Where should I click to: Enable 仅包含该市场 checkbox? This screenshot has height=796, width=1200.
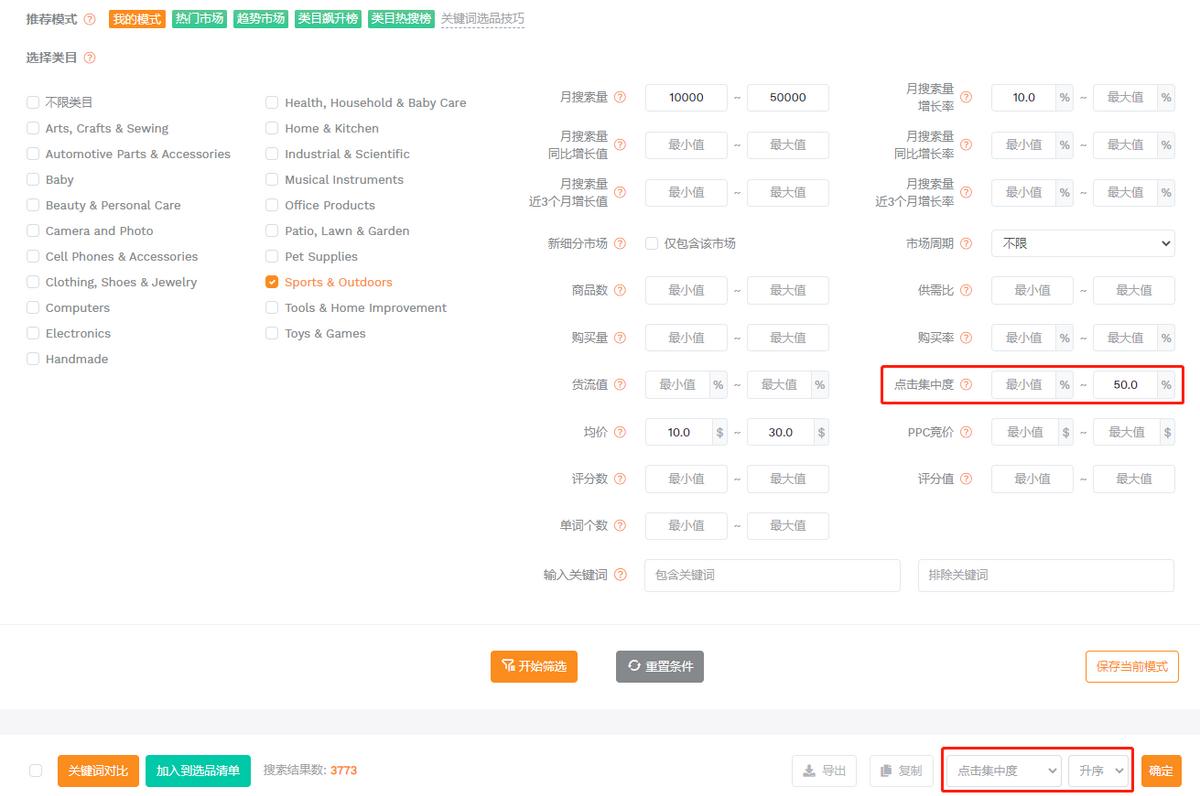[x=652, y=243]
